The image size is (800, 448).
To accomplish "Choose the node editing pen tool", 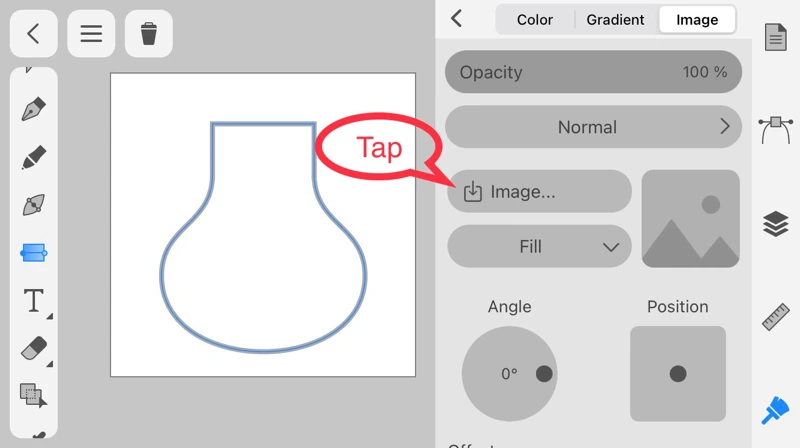I will [x=34, y=205].
